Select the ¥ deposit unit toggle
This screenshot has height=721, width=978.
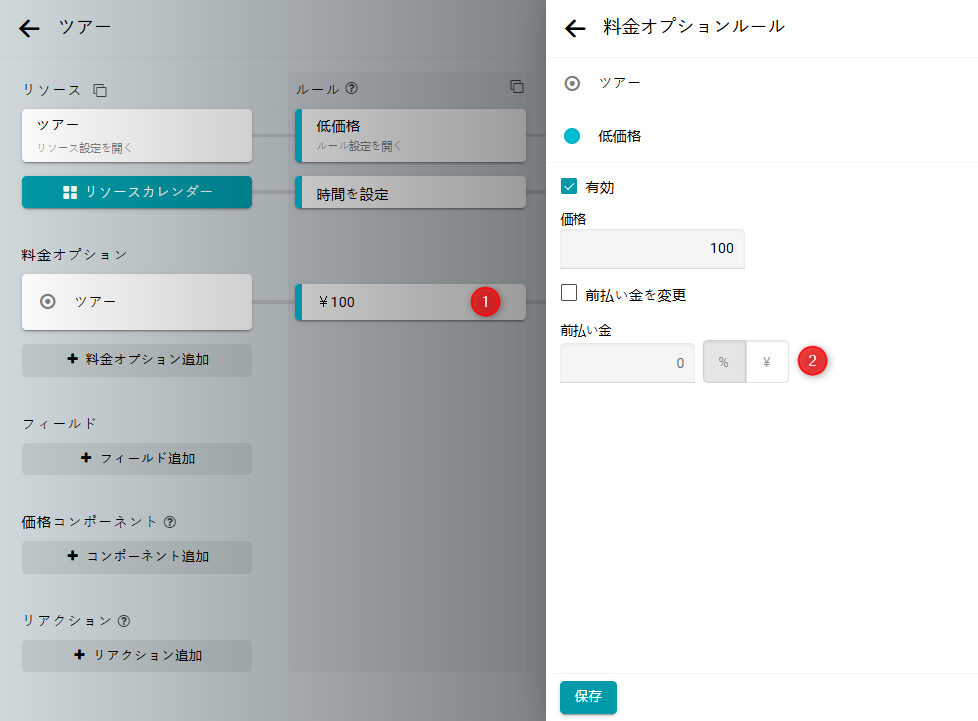coord(766,362)
